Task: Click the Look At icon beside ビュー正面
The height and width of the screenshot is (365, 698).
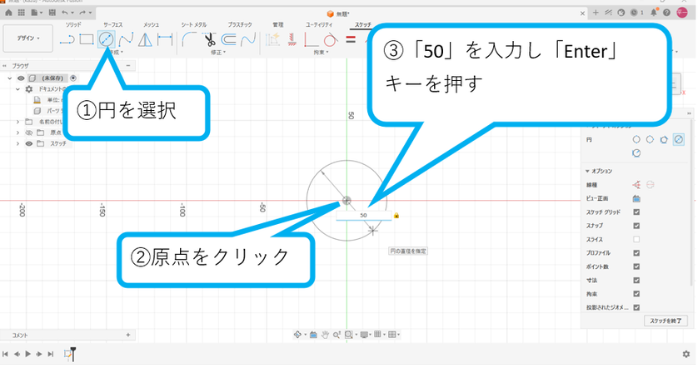Action: pos(637,199)
